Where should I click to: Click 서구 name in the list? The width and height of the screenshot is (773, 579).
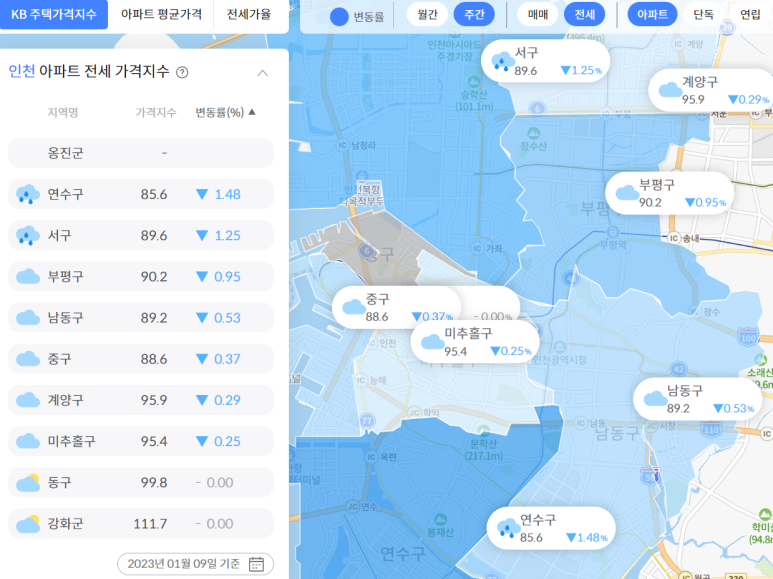click(59, 235)
